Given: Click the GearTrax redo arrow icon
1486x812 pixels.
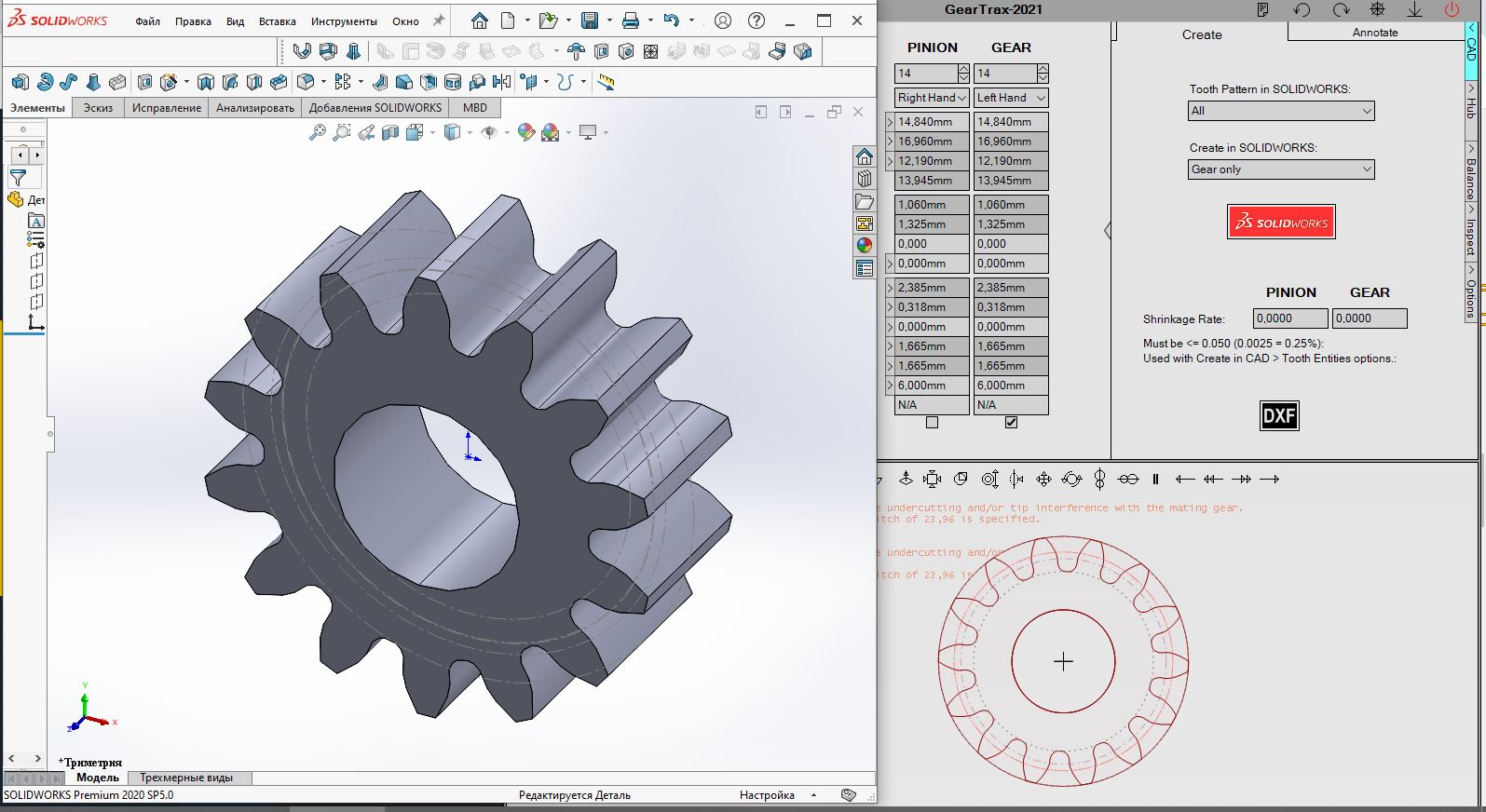Looking at the screenshot, I should (x=1341, y=9).
